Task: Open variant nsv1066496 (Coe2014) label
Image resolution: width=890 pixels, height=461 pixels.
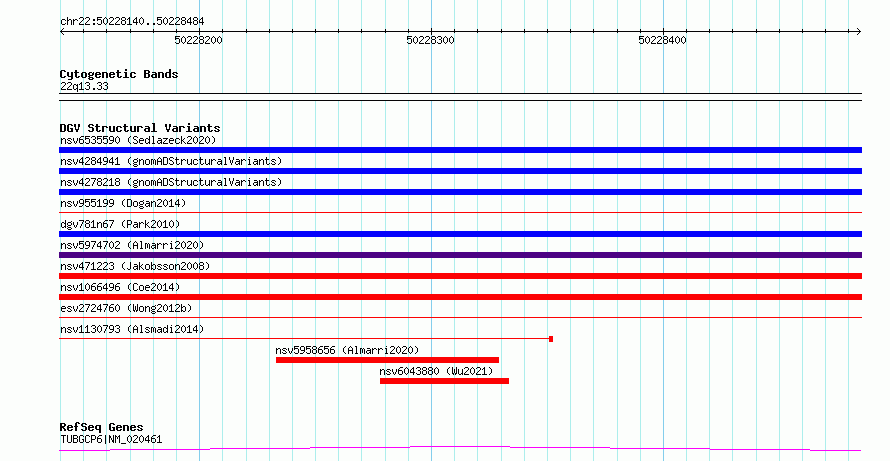Action: pyautogui.click(x=120, y=287)
